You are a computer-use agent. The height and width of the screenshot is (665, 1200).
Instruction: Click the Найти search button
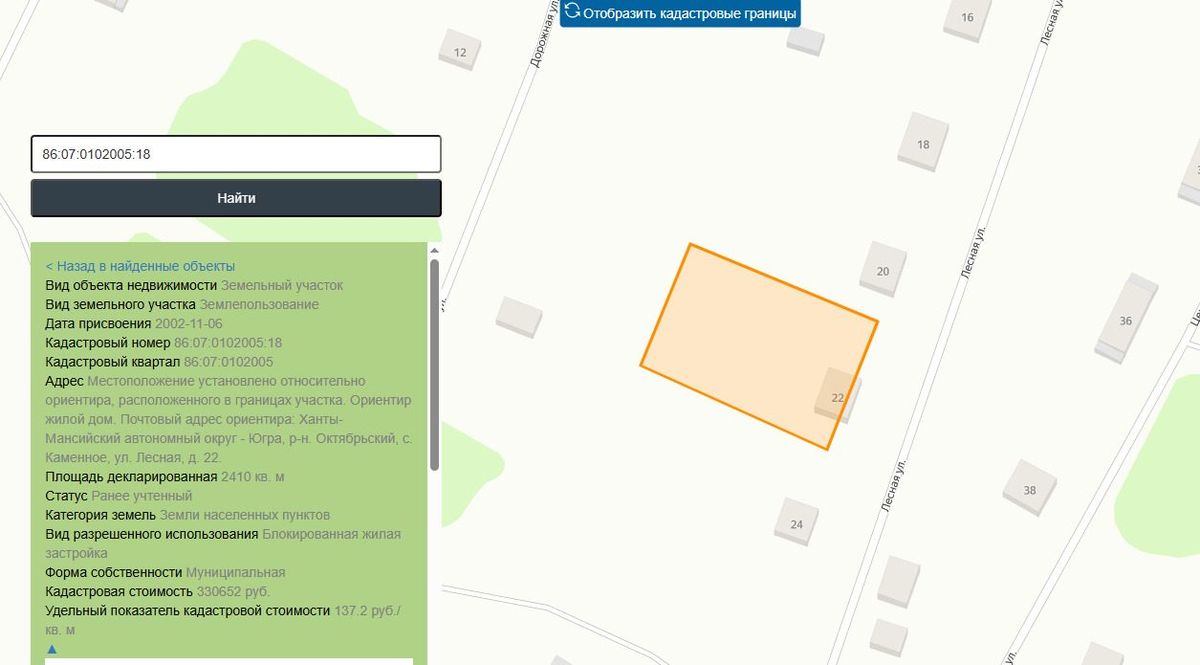[236, 198]
